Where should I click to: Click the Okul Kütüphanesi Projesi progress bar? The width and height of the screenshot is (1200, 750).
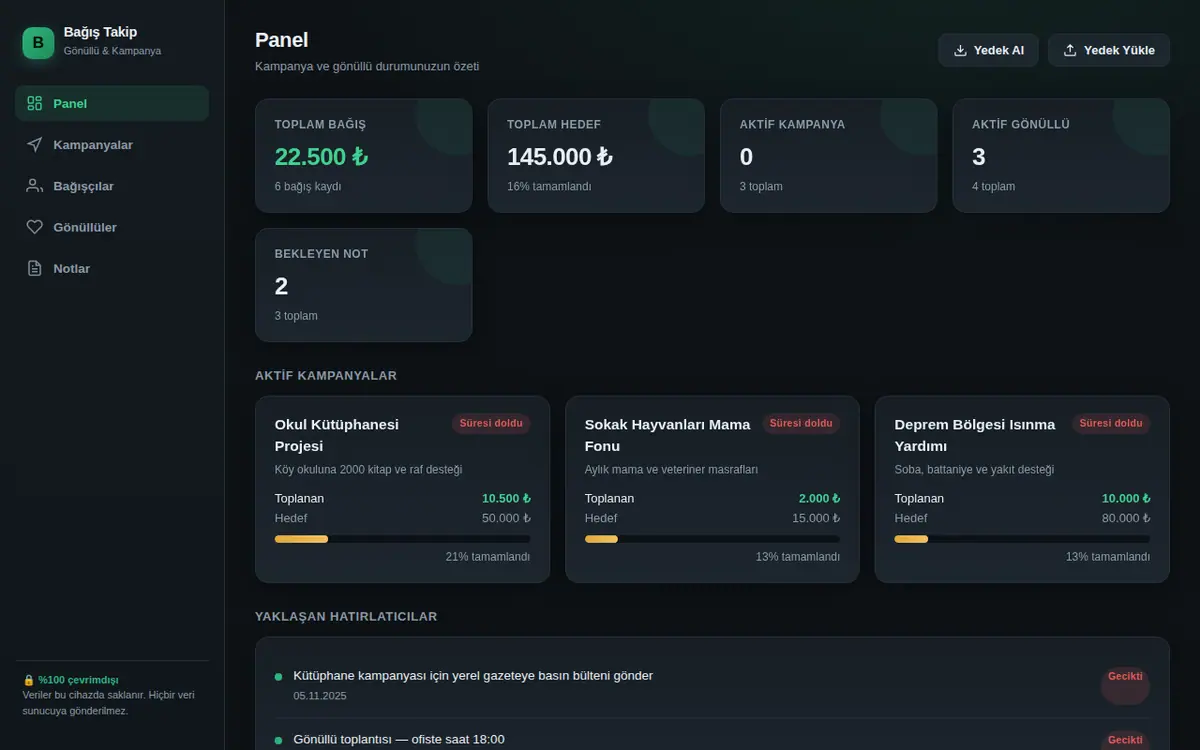402,539
